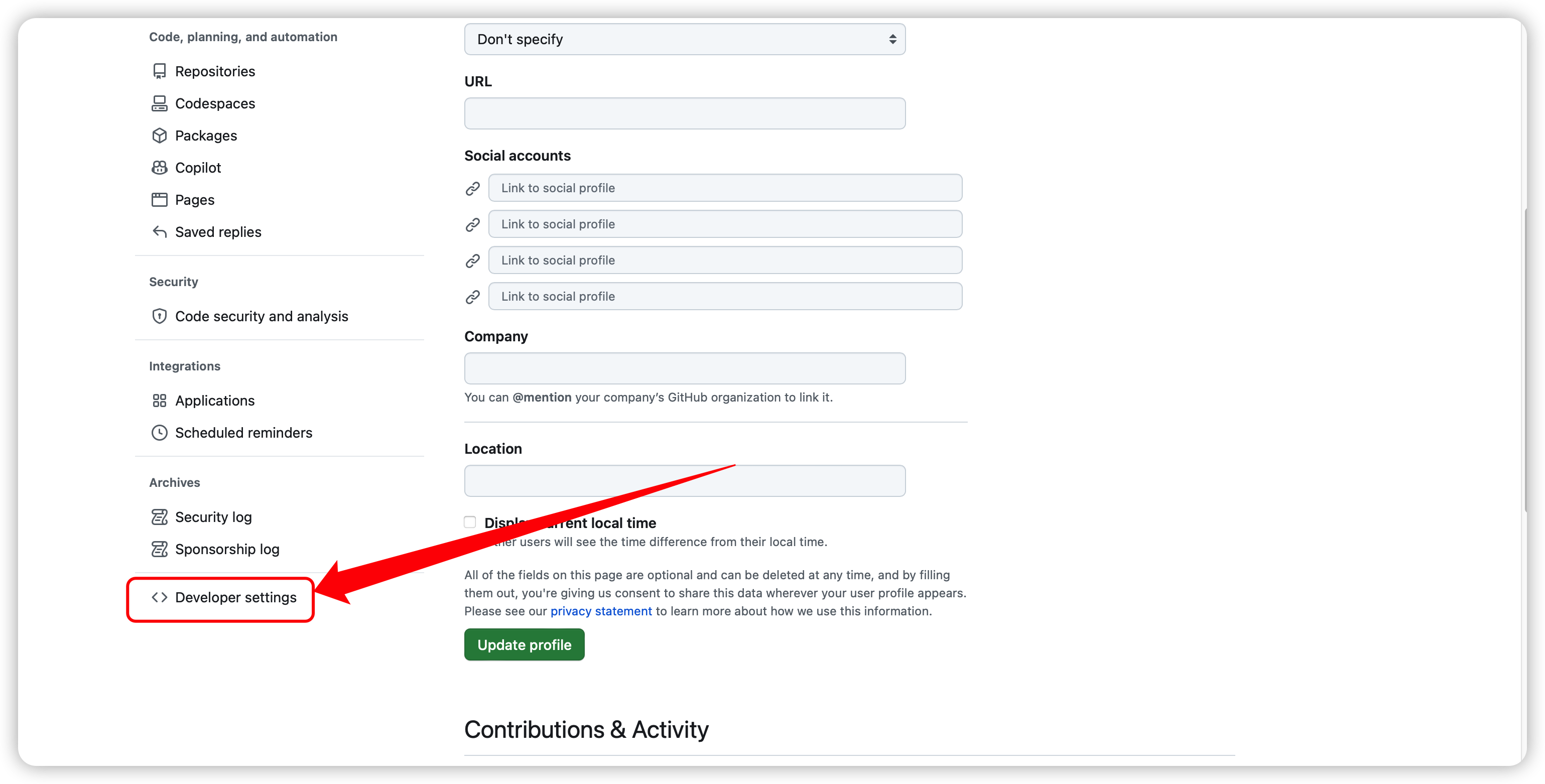This screenshot has height=784, width=1545.
Task: Click into the Company text field
Action: coord(684,368)
